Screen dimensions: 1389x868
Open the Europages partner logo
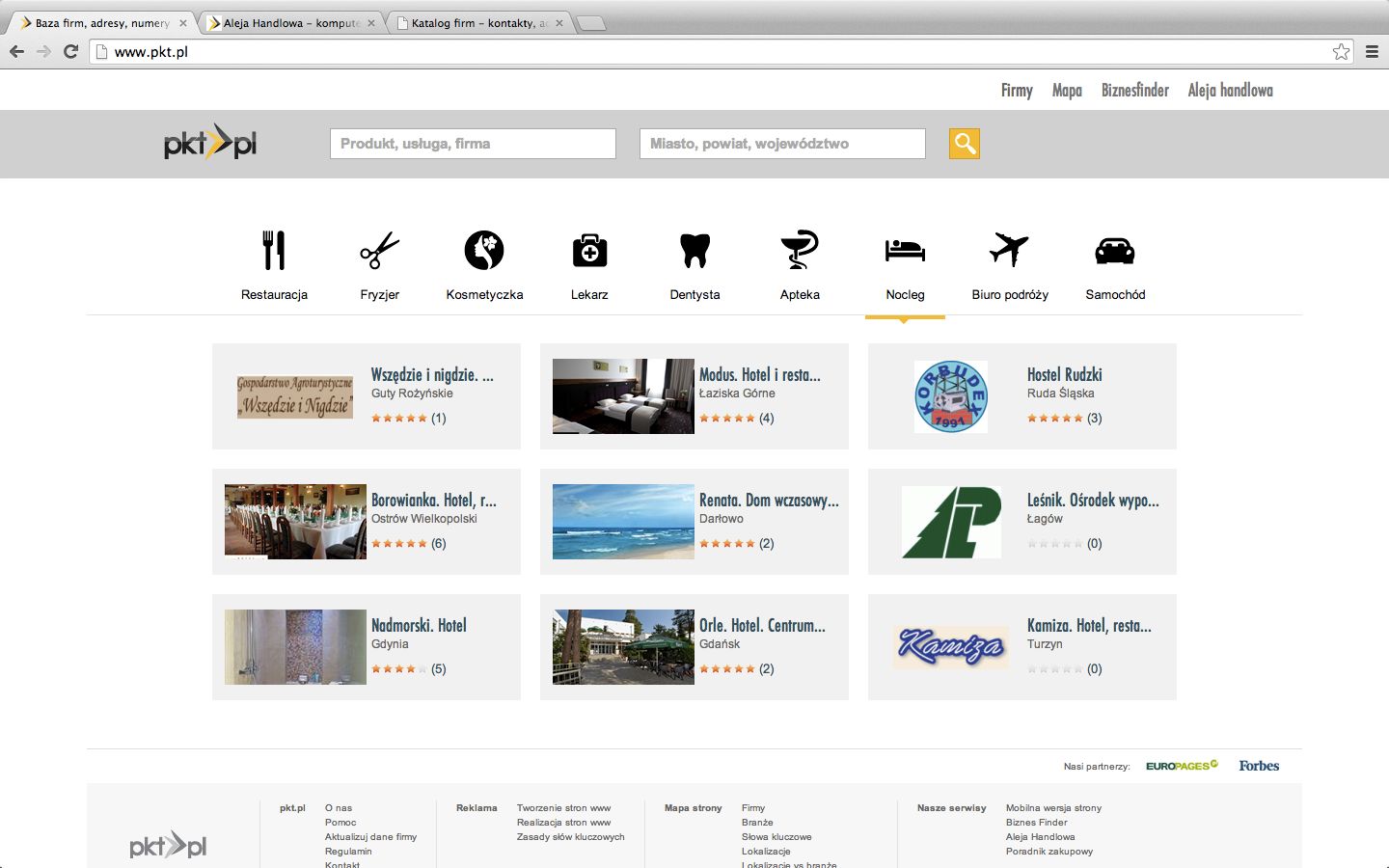point(1182,766)
